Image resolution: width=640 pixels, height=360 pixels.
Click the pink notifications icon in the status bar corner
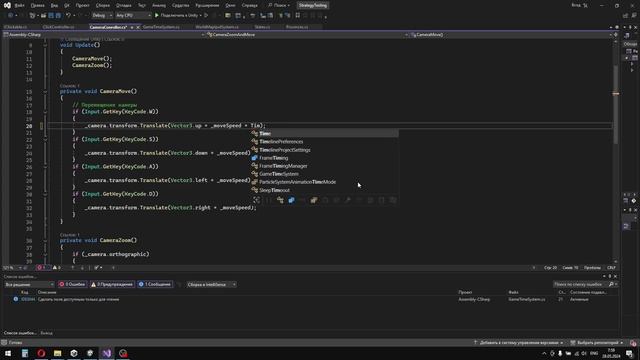[633, 343]
